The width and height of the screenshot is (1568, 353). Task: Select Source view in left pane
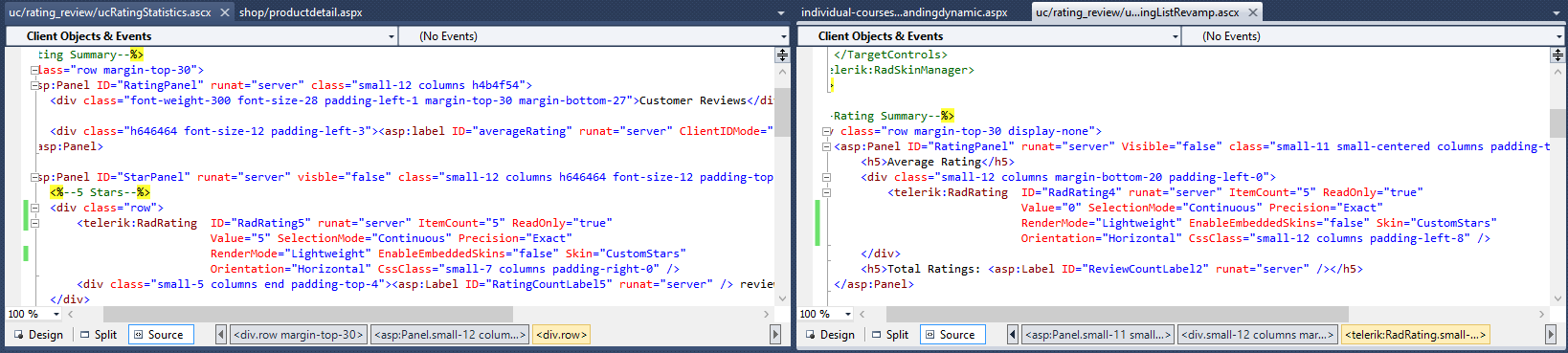(161, 335)
